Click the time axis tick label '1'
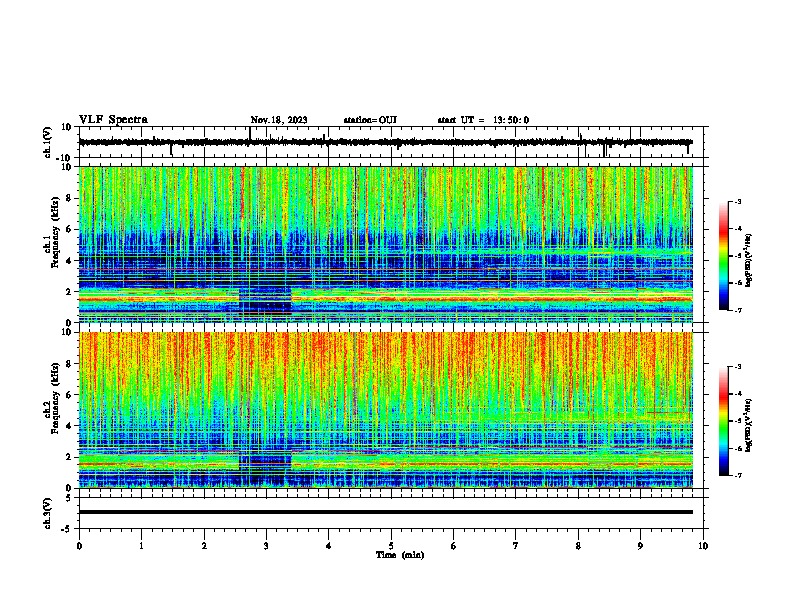Viewport: 792px width, 612px height. [x=141, y=546]
